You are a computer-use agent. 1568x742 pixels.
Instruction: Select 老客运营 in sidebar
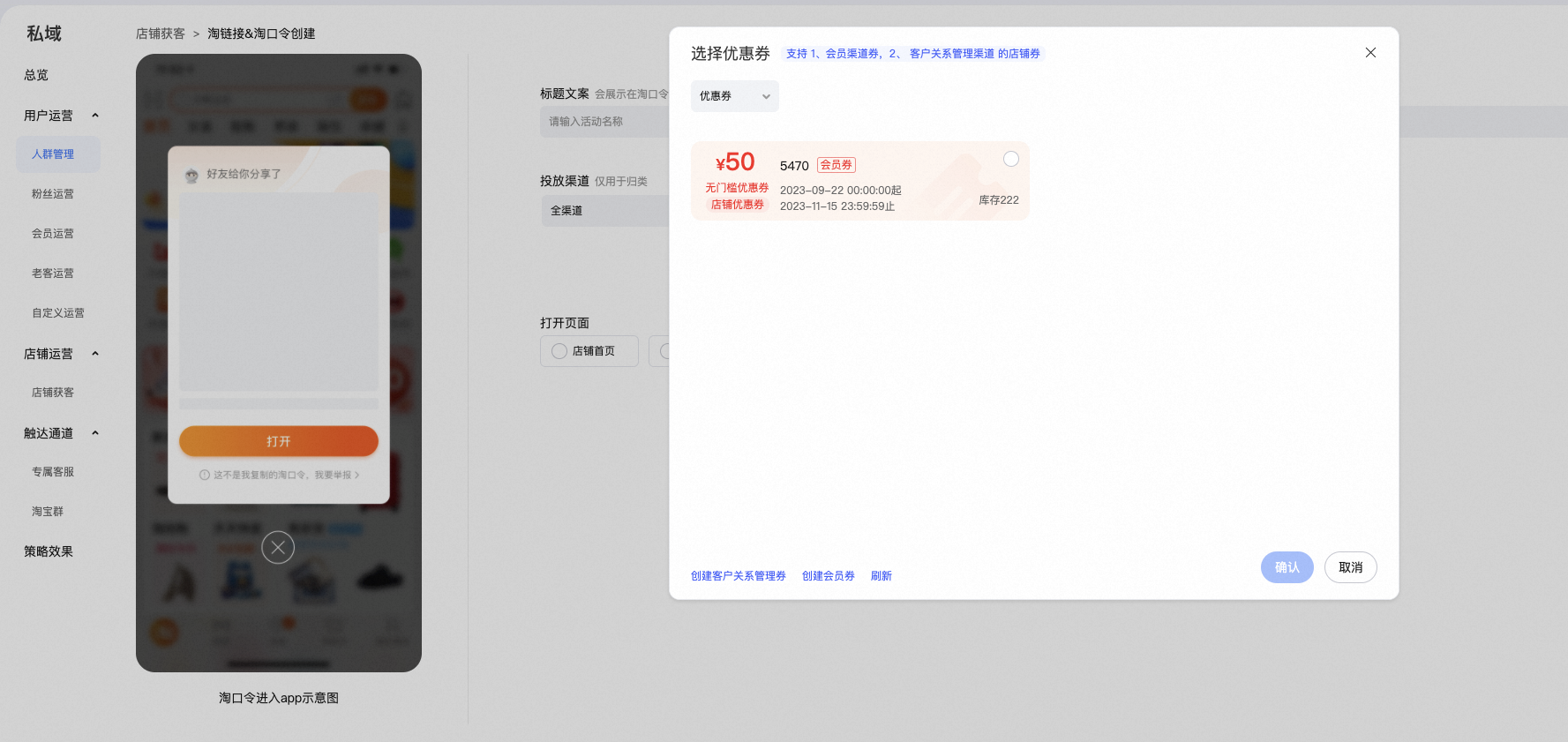pyautogui.click(x=53, y=274)
